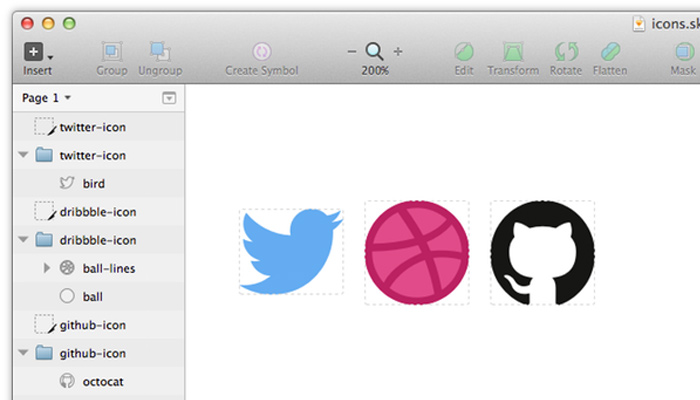
Task: Select the octocat layer
Action: pos(103,381)
